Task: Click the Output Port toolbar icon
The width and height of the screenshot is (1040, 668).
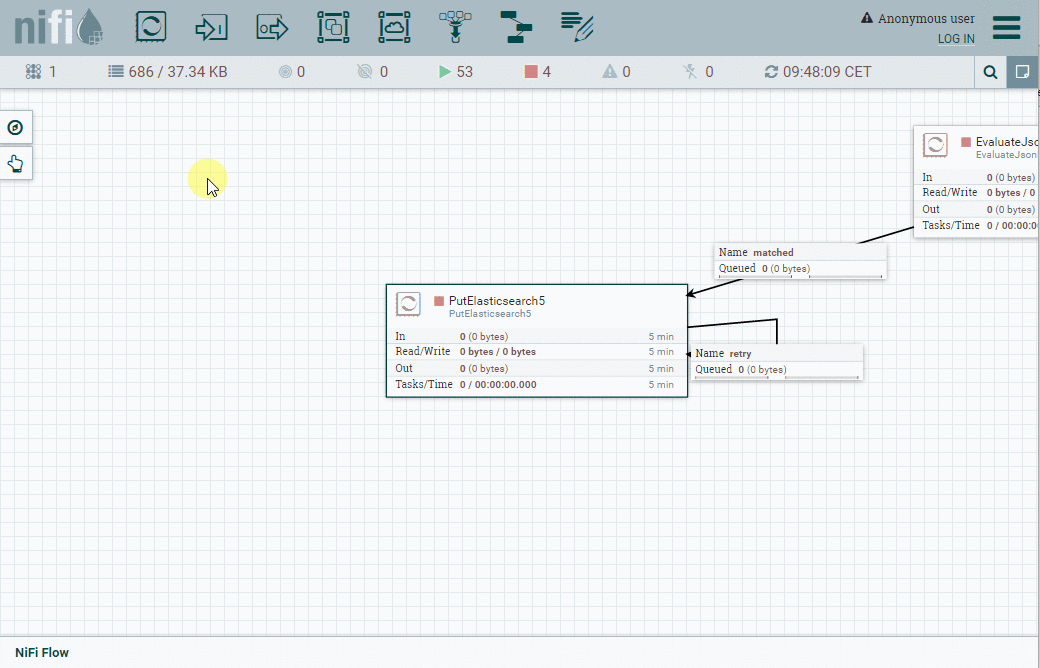Action: point(272,27)
